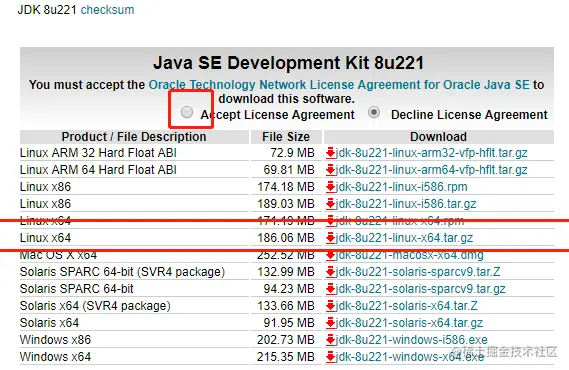Click the 174.18 MB file size cell
The width and height of the screenshot is (569, 370).
pos(286,187)
